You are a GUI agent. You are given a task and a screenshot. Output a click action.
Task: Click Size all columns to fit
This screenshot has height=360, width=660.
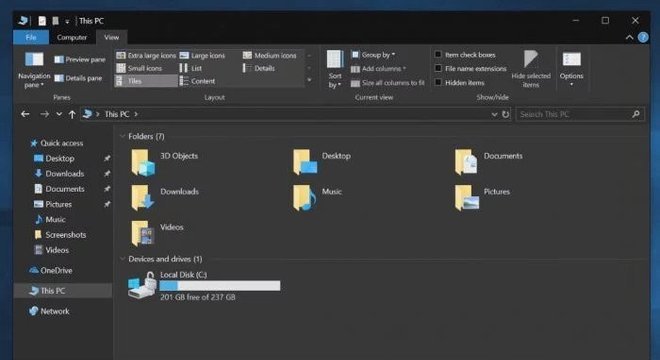[388, 83]
